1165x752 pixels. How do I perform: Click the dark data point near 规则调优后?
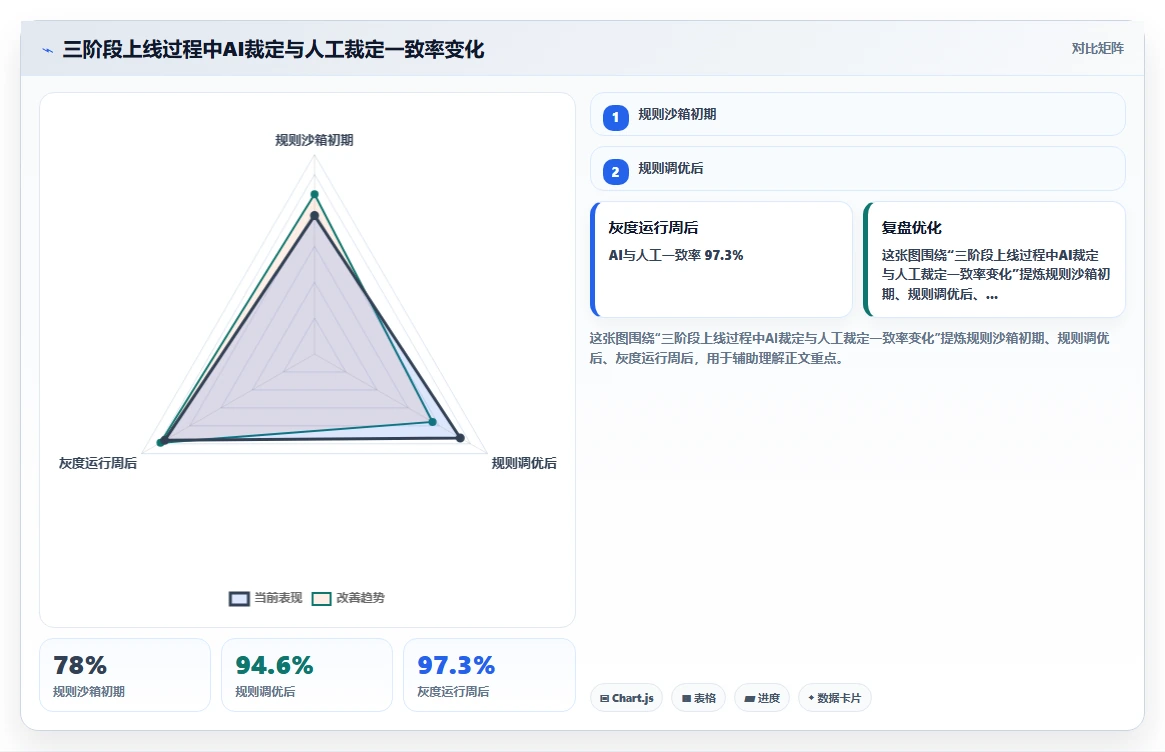click(460, 438)
